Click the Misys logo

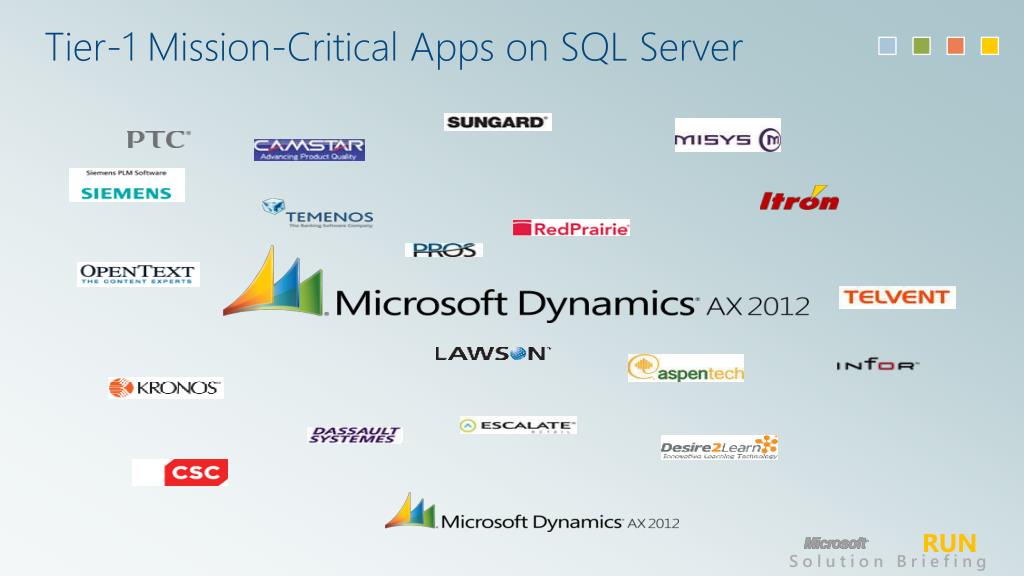pyautogui.click(x=728, y=135)
